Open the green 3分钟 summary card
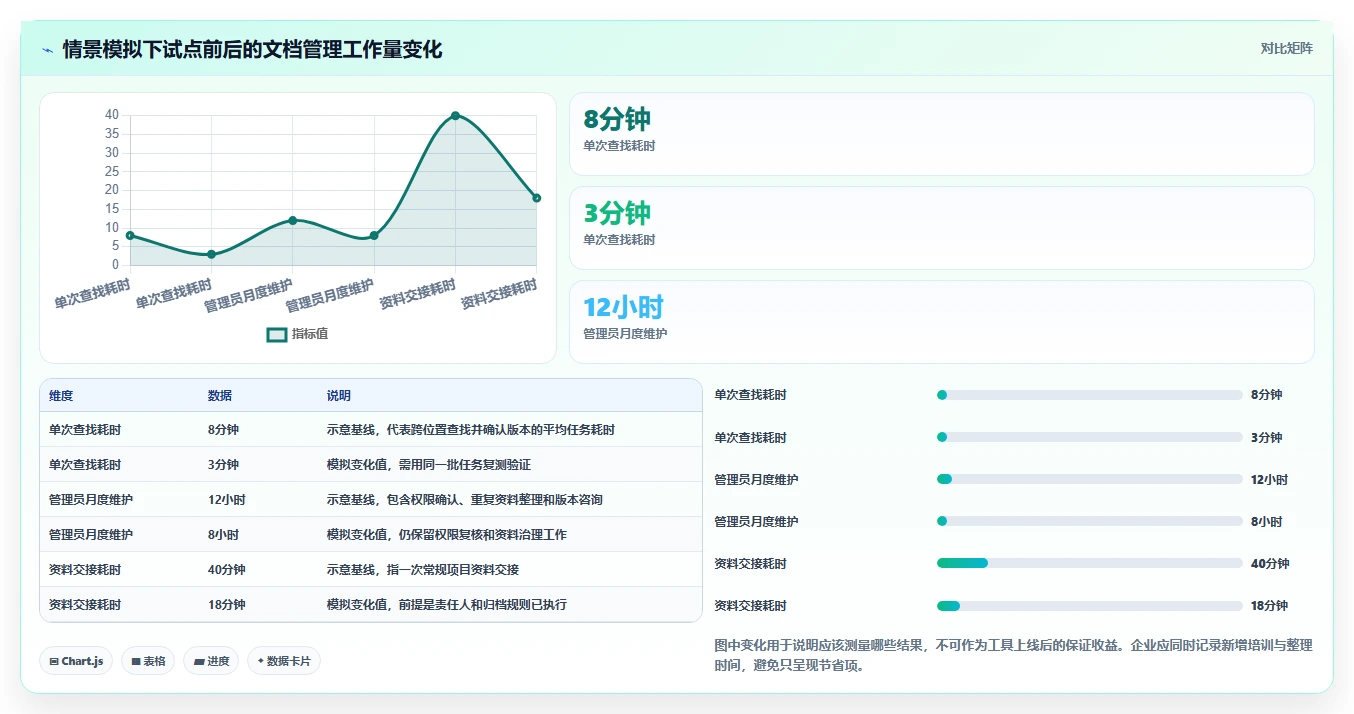This screenshot has width=1354, height=714. point(941,228)
